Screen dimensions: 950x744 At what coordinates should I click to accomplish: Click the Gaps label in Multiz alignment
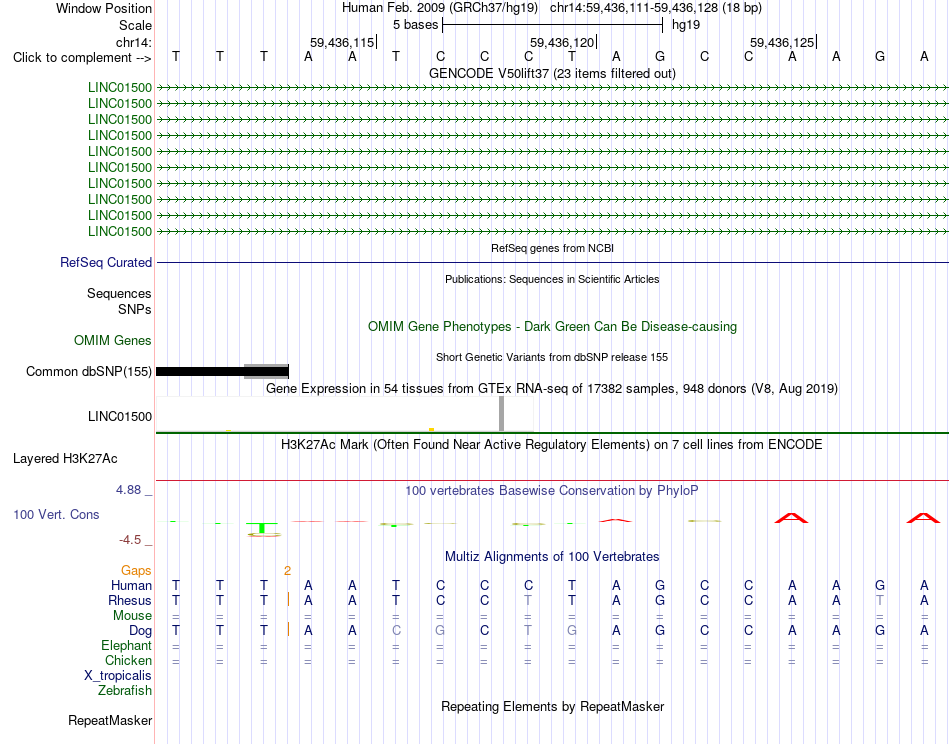coord(136,570)
